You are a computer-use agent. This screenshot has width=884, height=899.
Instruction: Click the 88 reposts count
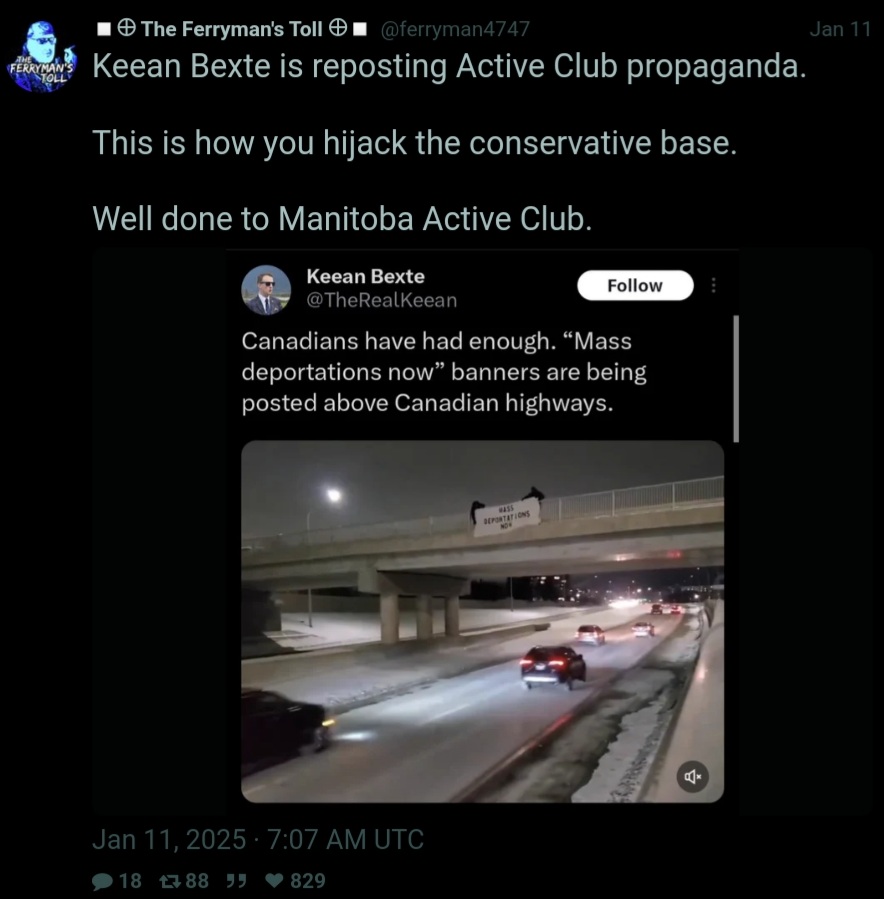[197, 881]
